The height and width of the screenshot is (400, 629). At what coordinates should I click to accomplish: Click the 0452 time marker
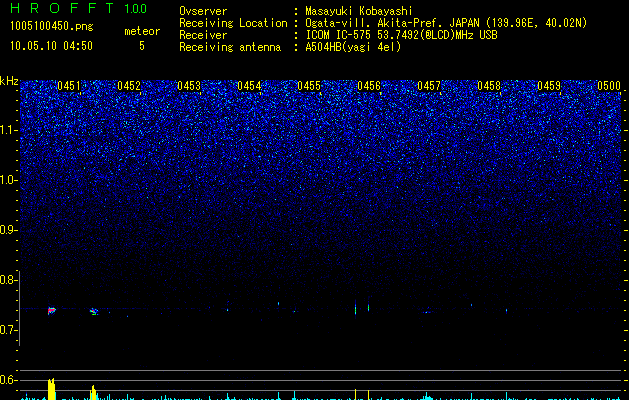point(129,86)
